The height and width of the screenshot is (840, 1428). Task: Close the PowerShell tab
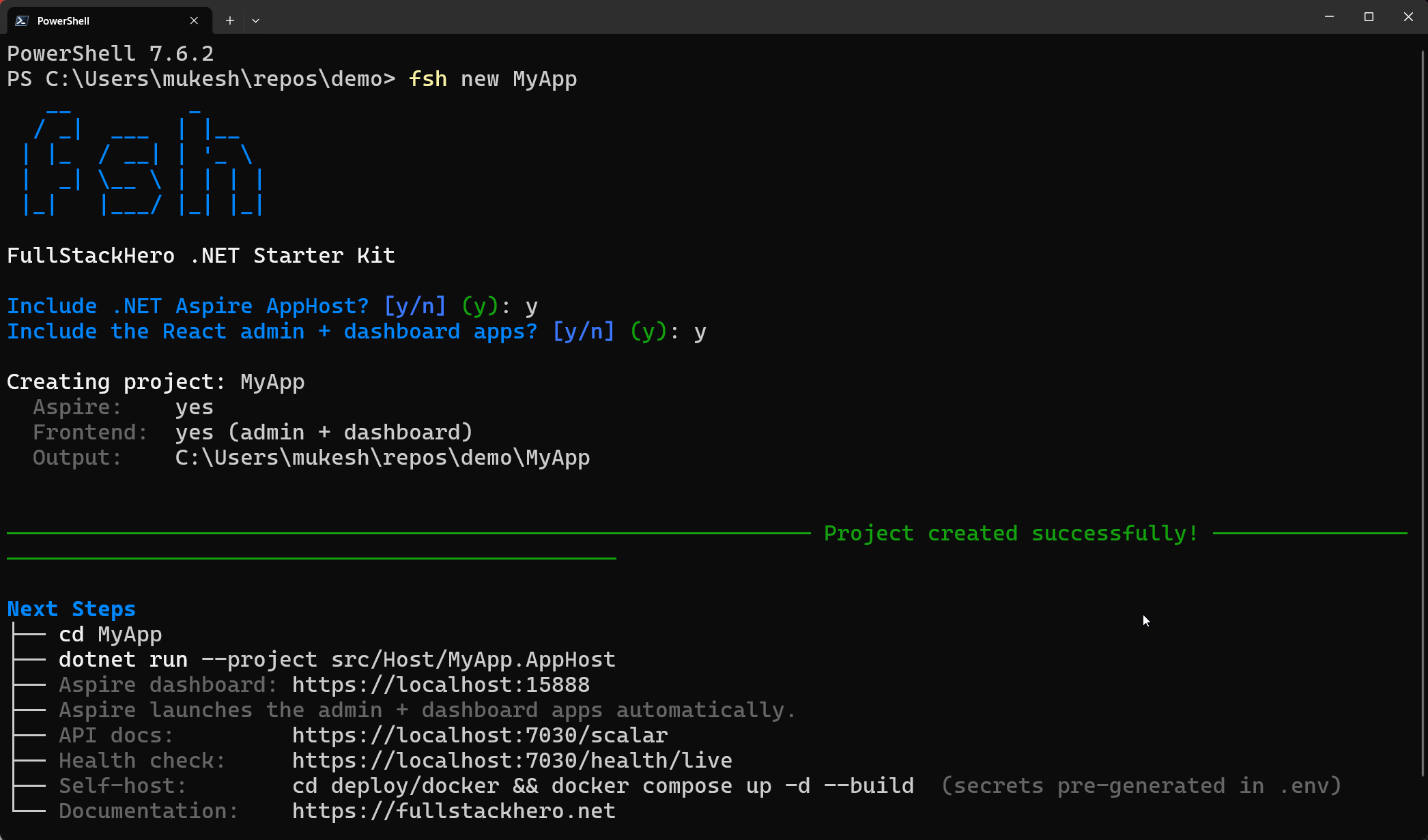(x=194, y=20)
